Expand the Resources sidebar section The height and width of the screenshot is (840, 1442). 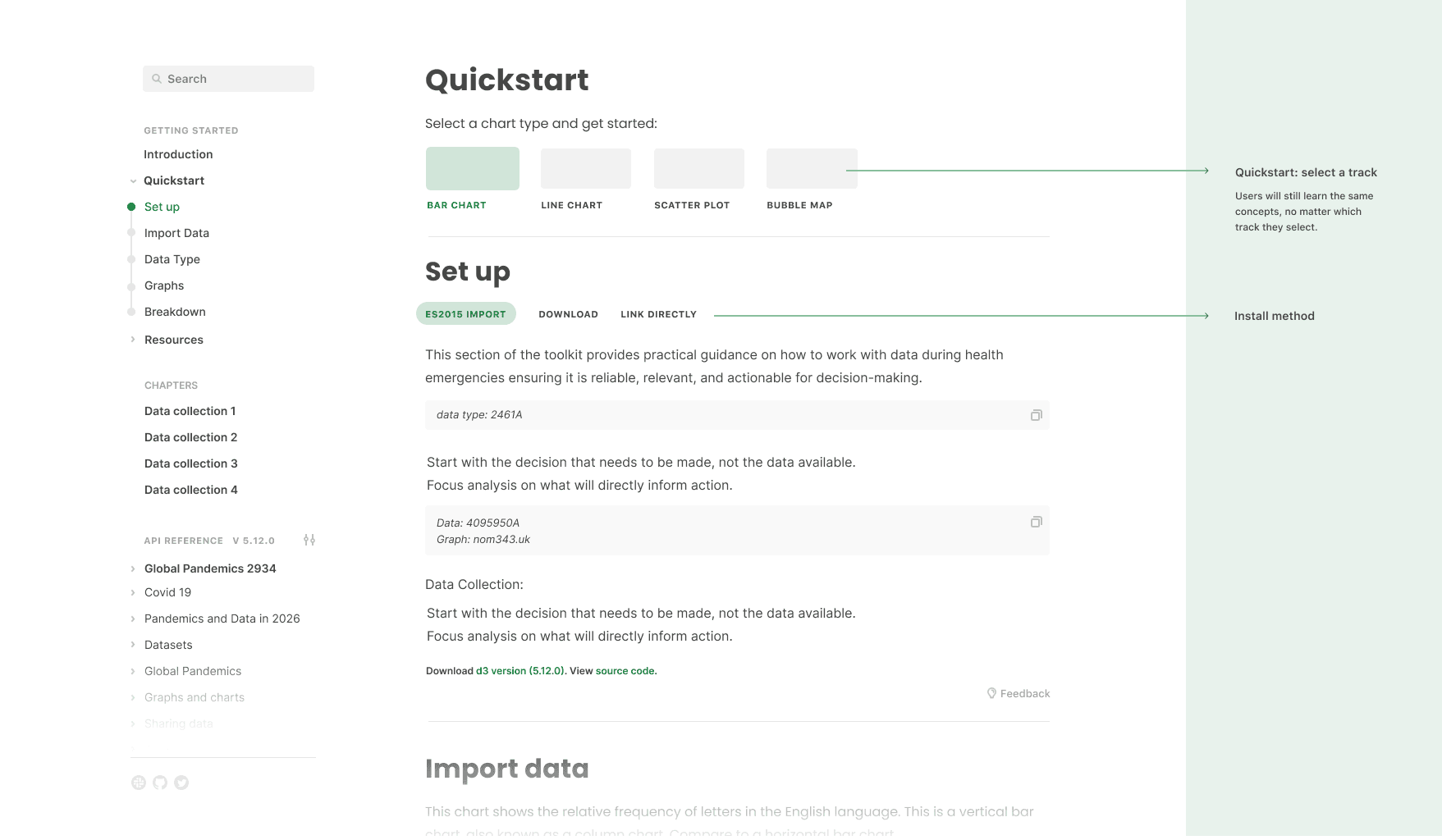coord(133,340)
